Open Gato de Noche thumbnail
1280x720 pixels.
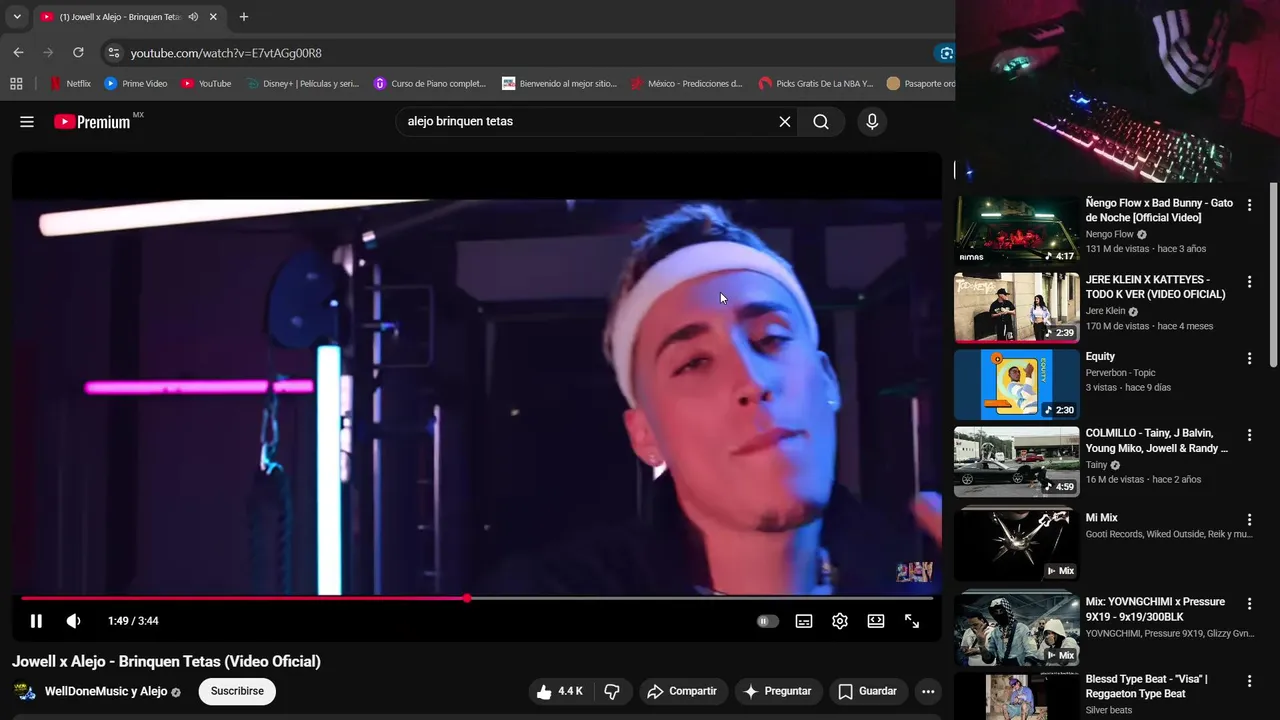[1016, 230]
